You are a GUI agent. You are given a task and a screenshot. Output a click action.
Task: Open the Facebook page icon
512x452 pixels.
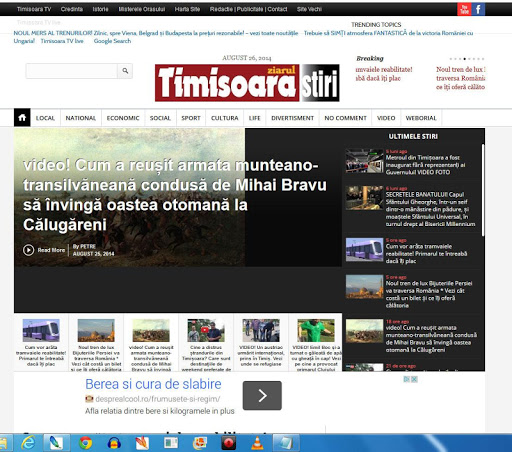478,9
